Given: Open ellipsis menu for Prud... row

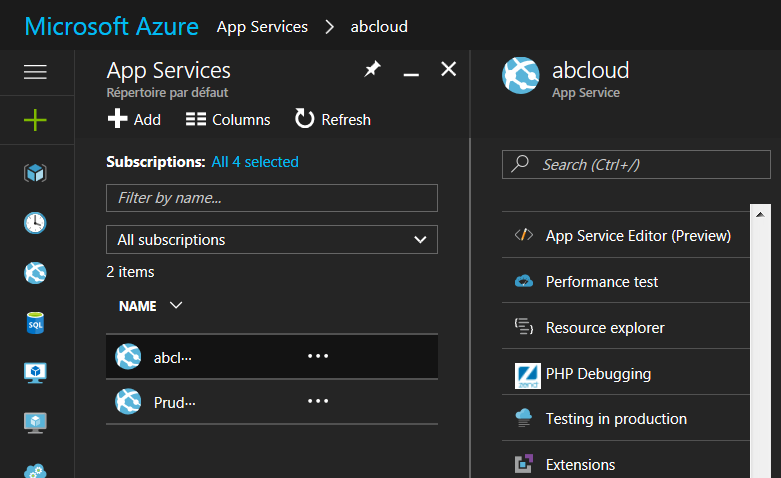Looking at the screenshot, I should point(318,401).
